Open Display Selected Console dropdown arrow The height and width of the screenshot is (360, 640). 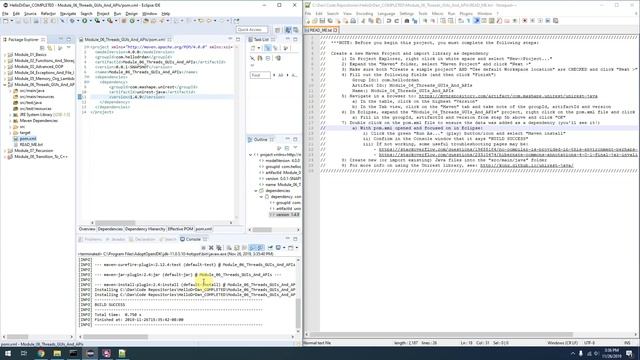pyautogui.click(x=284, y=247)
